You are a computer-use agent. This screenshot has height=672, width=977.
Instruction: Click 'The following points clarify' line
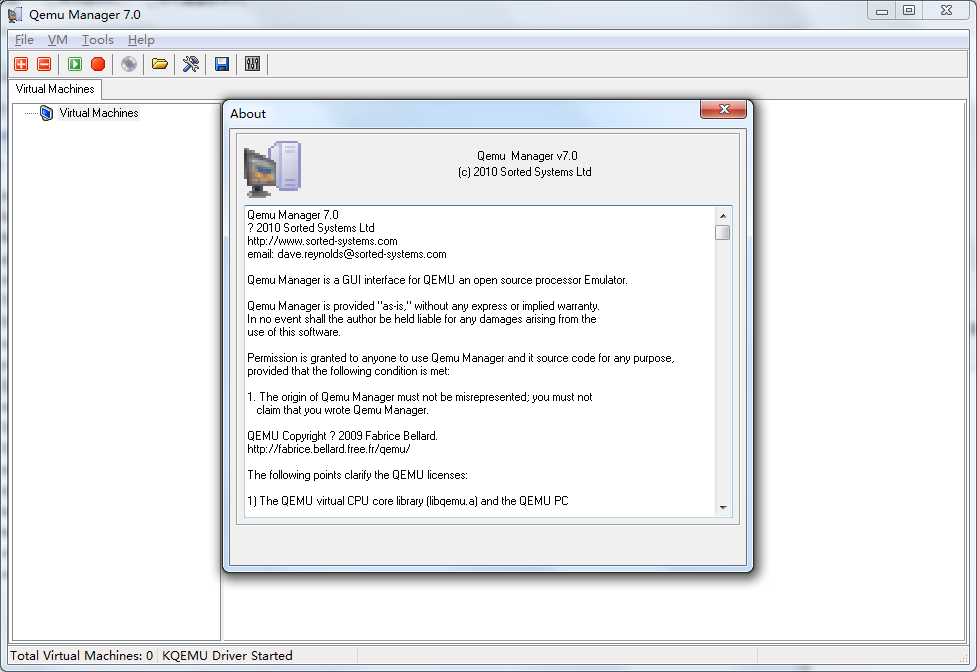pyautogui.click(x=357, y=475)
